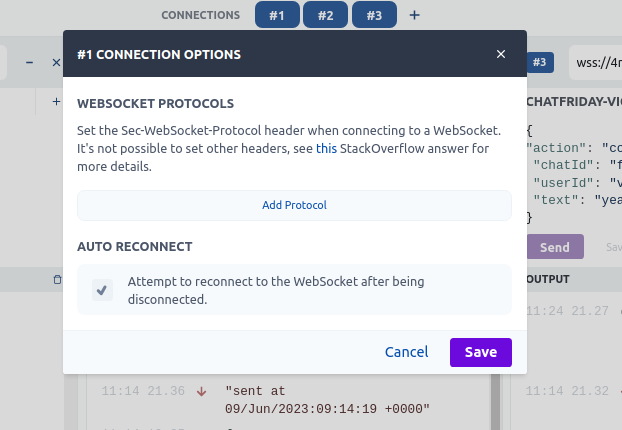This screenshot has width=622, height=430.
Task: Clear output using the trash icon
Action: [58, 279]
